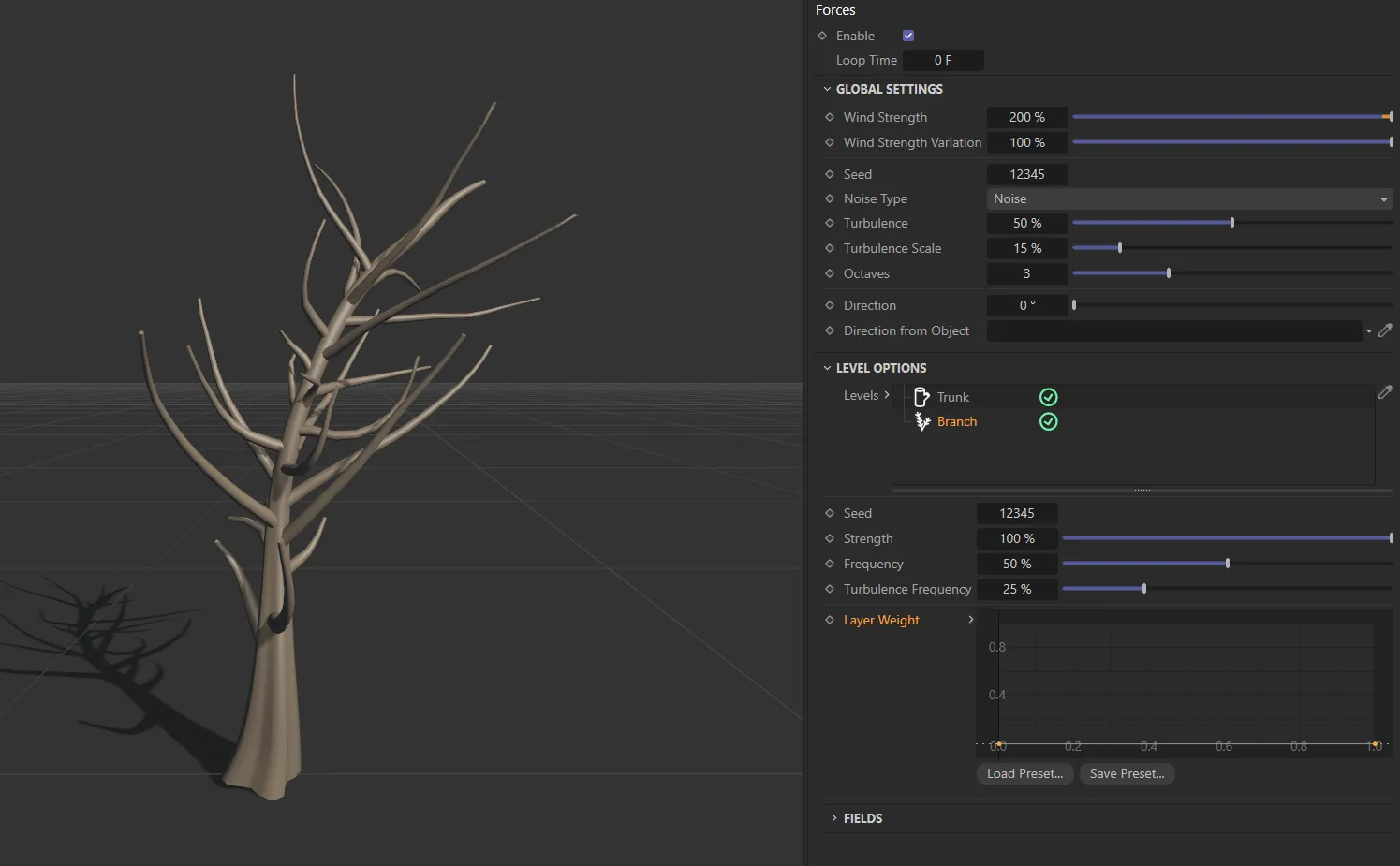Expand the FIELDS section

[x=834, y=818]
